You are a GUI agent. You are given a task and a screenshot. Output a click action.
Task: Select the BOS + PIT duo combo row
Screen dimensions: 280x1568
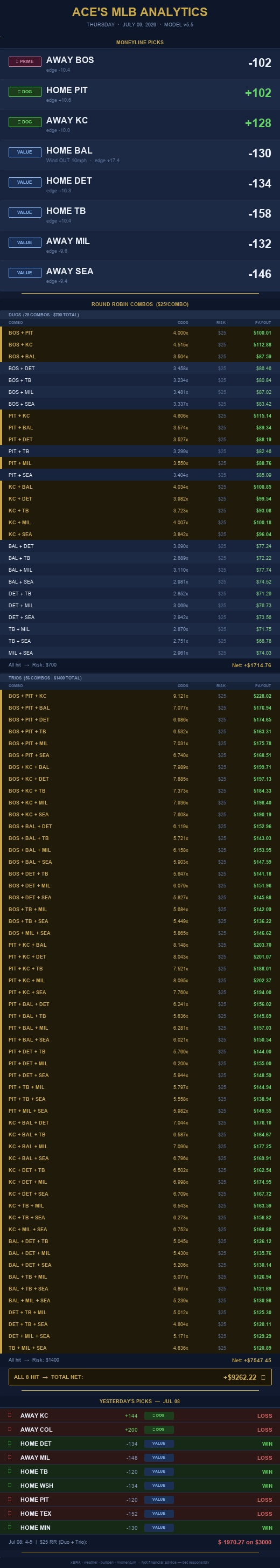click(x=140, y=333)
